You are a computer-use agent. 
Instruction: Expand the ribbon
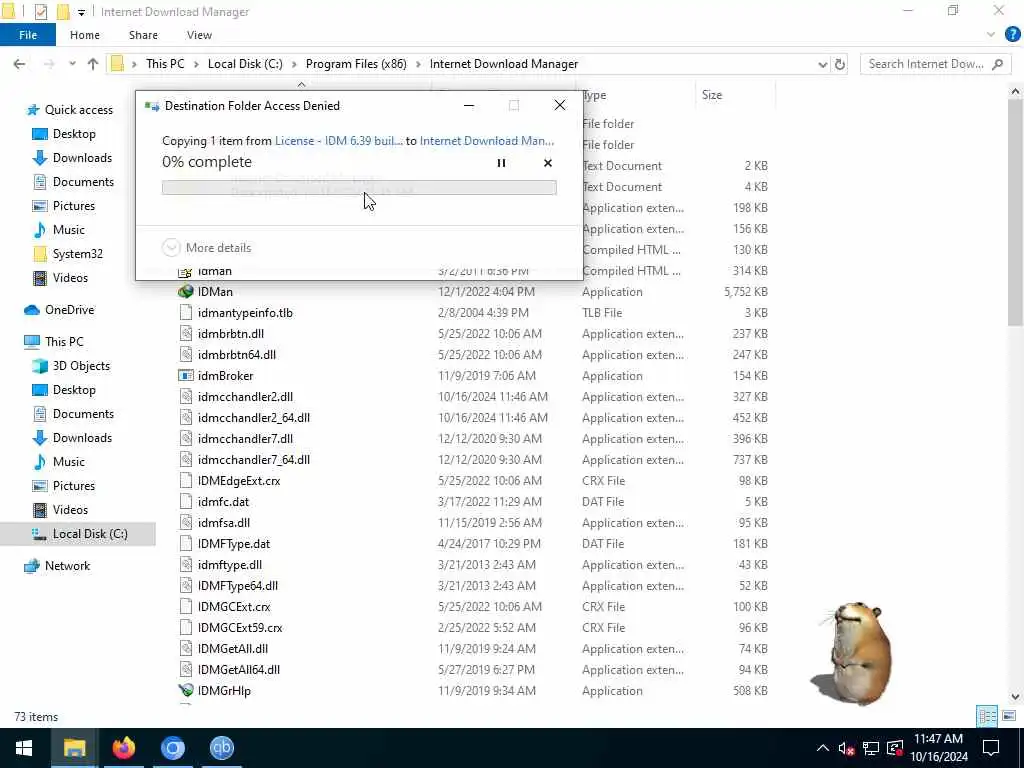point(991,35)
